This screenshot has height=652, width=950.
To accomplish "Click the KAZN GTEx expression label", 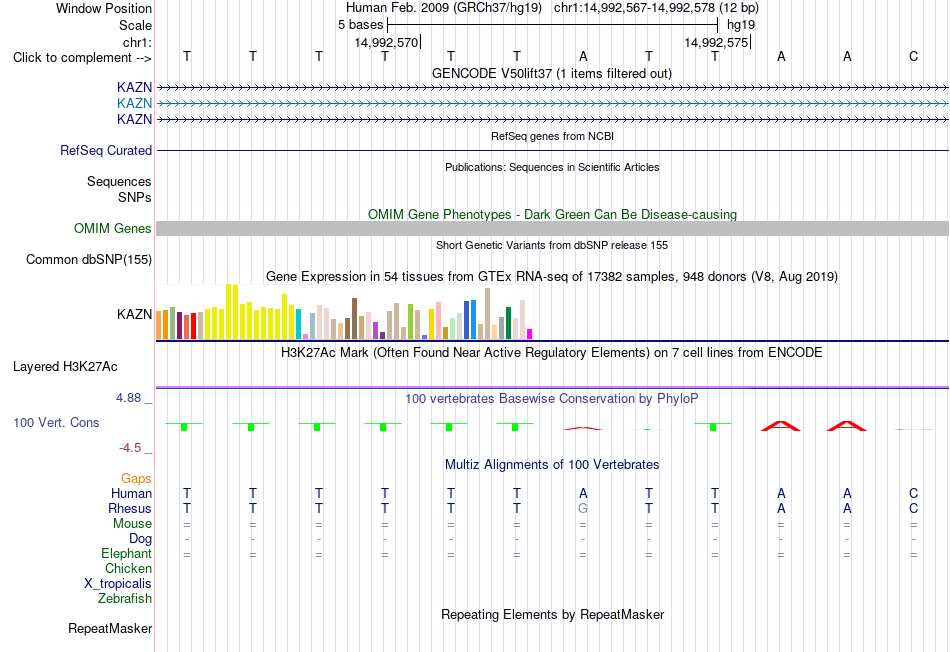I will point(134,314).
